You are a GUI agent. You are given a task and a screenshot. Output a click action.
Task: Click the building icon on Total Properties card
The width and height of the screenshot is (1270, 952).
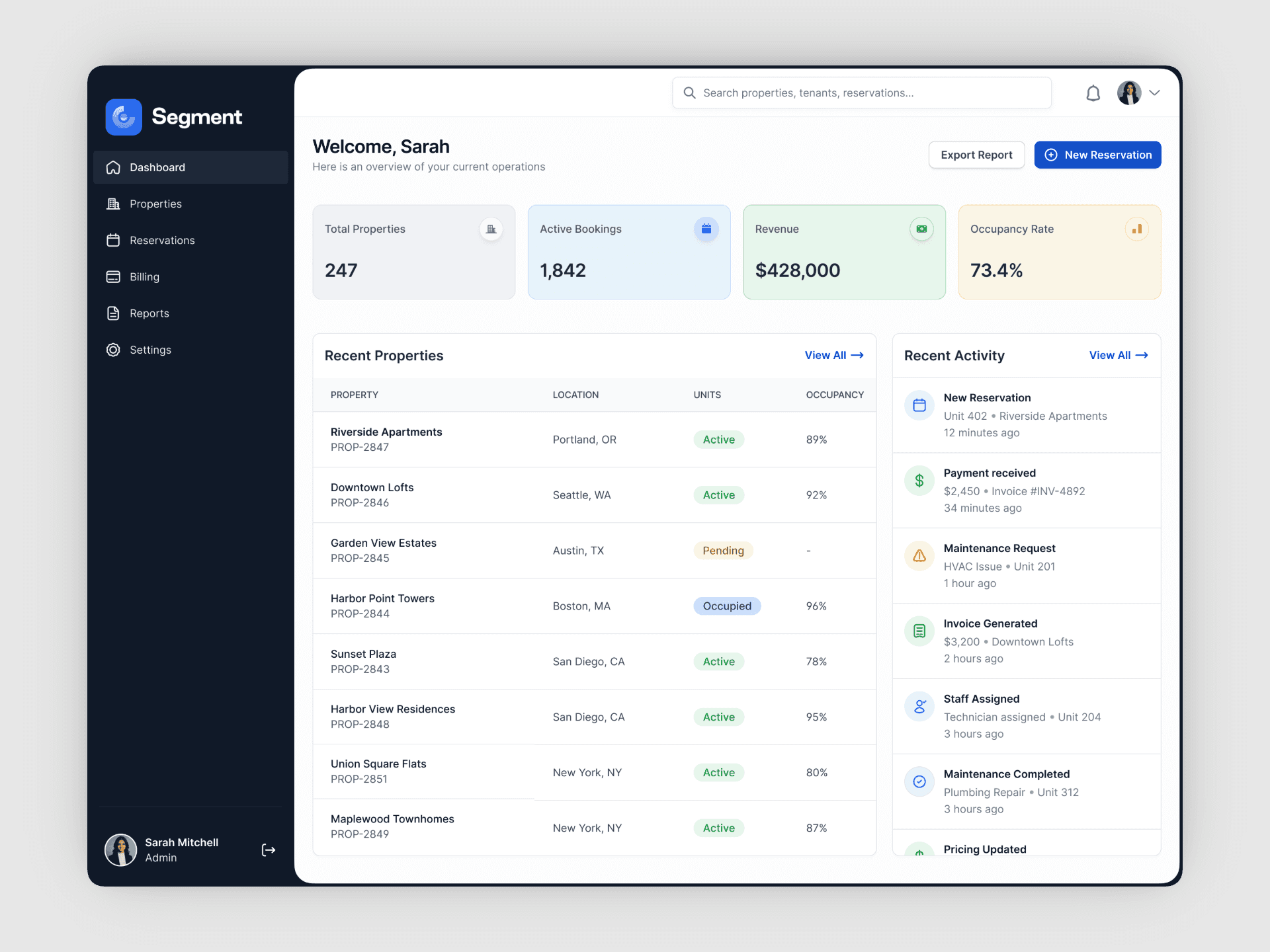pyautogui.click(x=491, y=229)
